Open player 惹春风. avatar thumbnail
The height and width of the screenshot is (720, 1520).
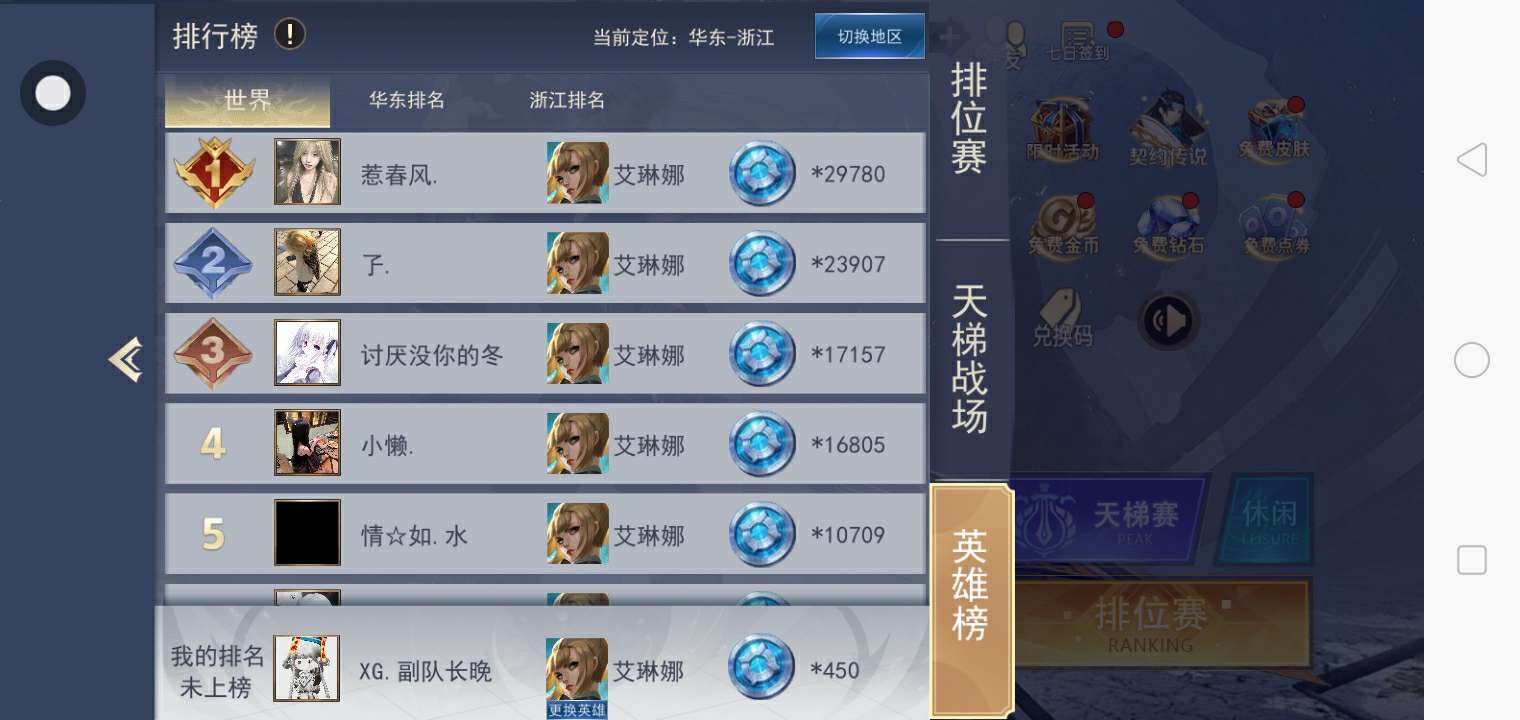point(307,172)
